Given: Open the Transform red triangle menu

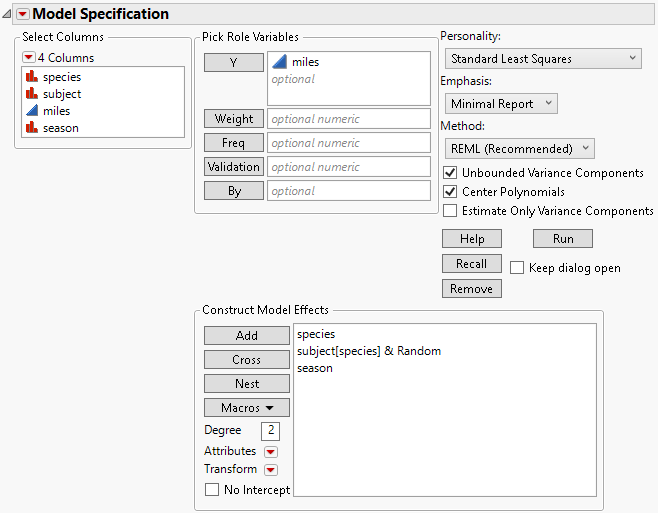Looking at the screenshot, I should [x=270, y=470].
